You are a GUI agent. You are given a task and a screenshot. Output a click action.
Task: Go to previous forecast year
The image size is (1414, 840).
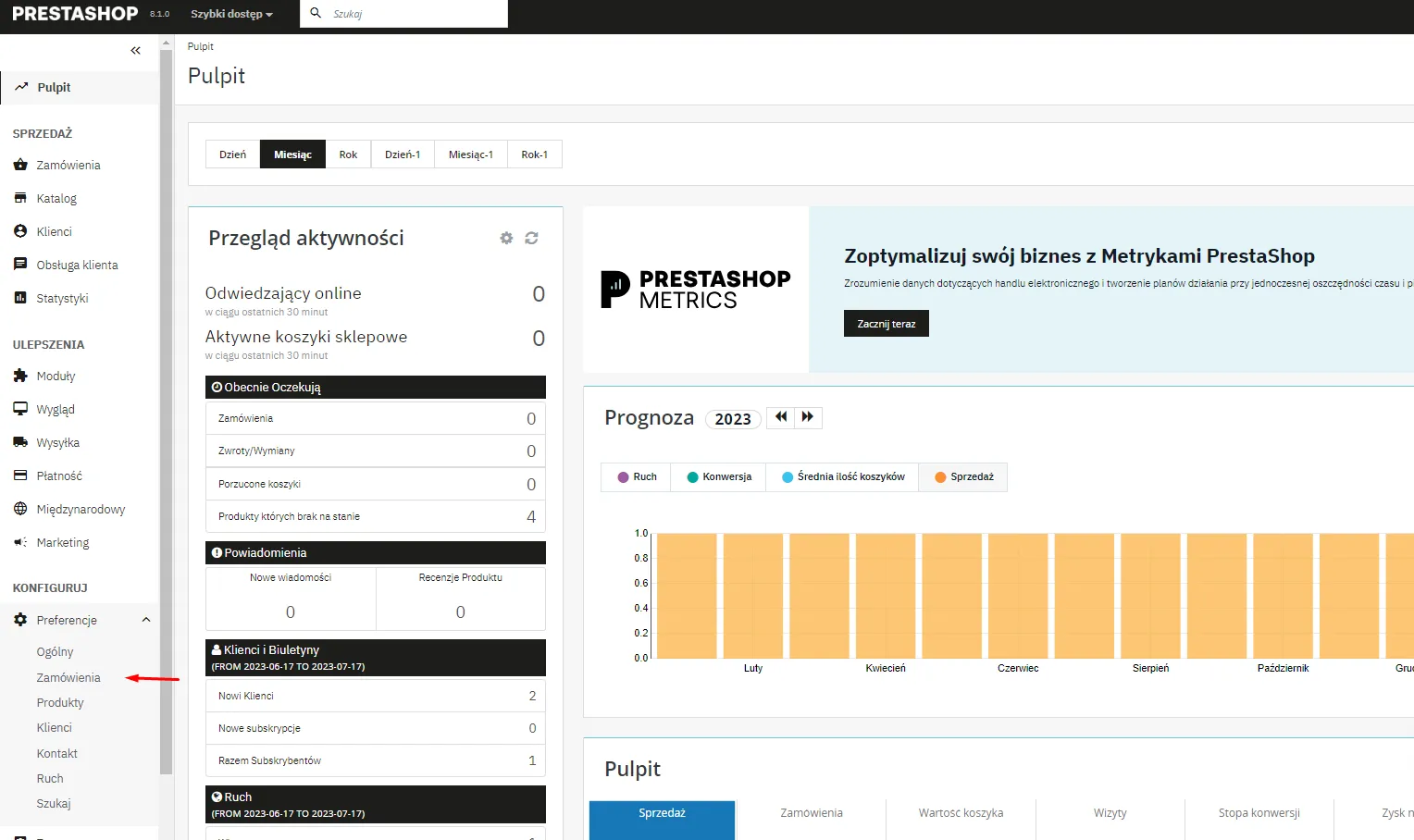pyautogui.click(x=781, y=417)
